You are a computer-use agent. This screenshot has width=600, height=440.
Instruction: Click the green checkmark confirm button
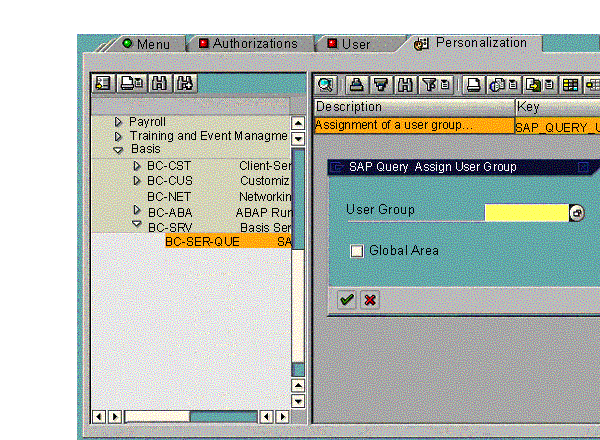tap(347, 300)
